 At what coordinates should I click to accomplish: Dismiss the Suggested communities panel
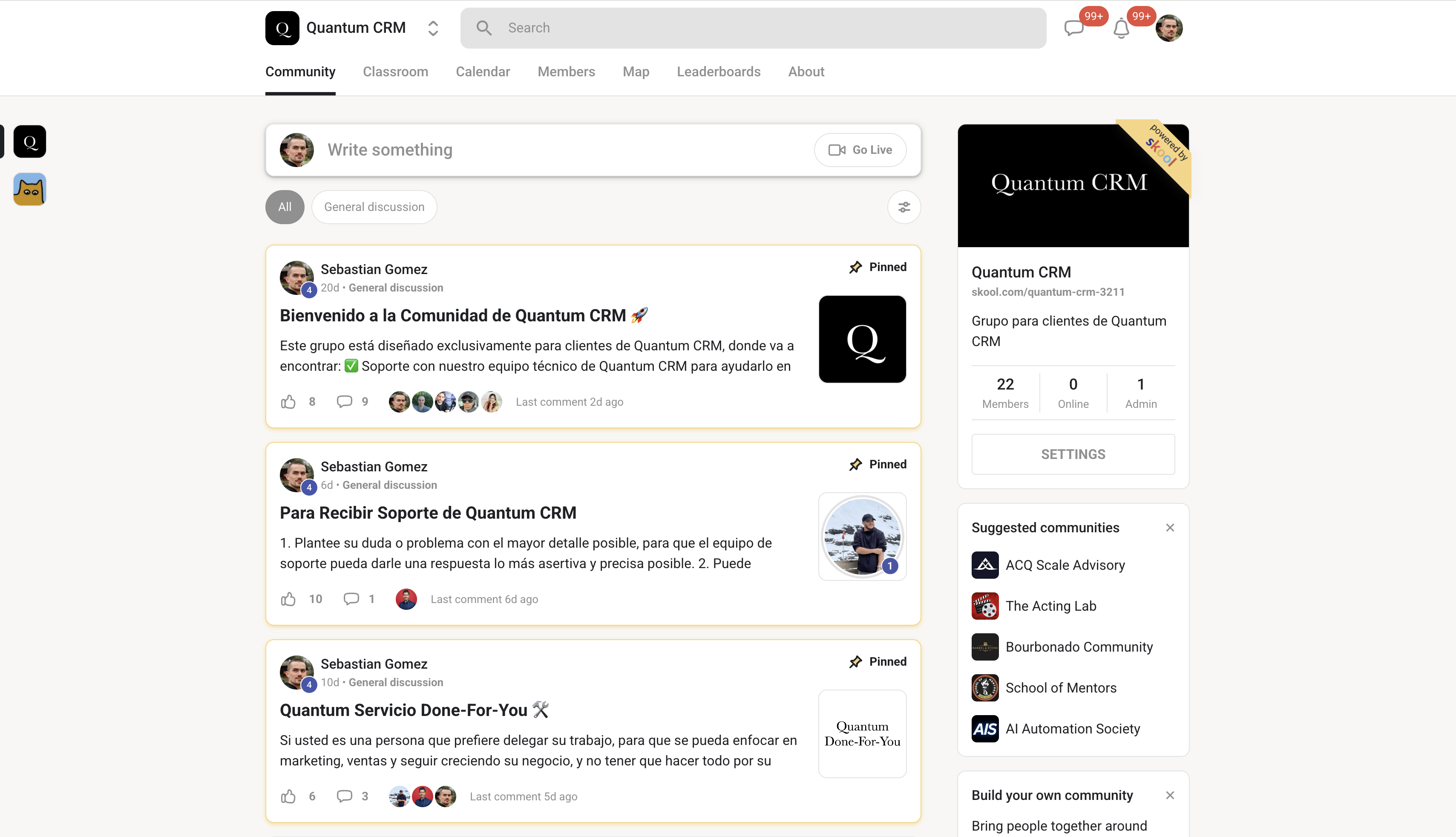1170,528
